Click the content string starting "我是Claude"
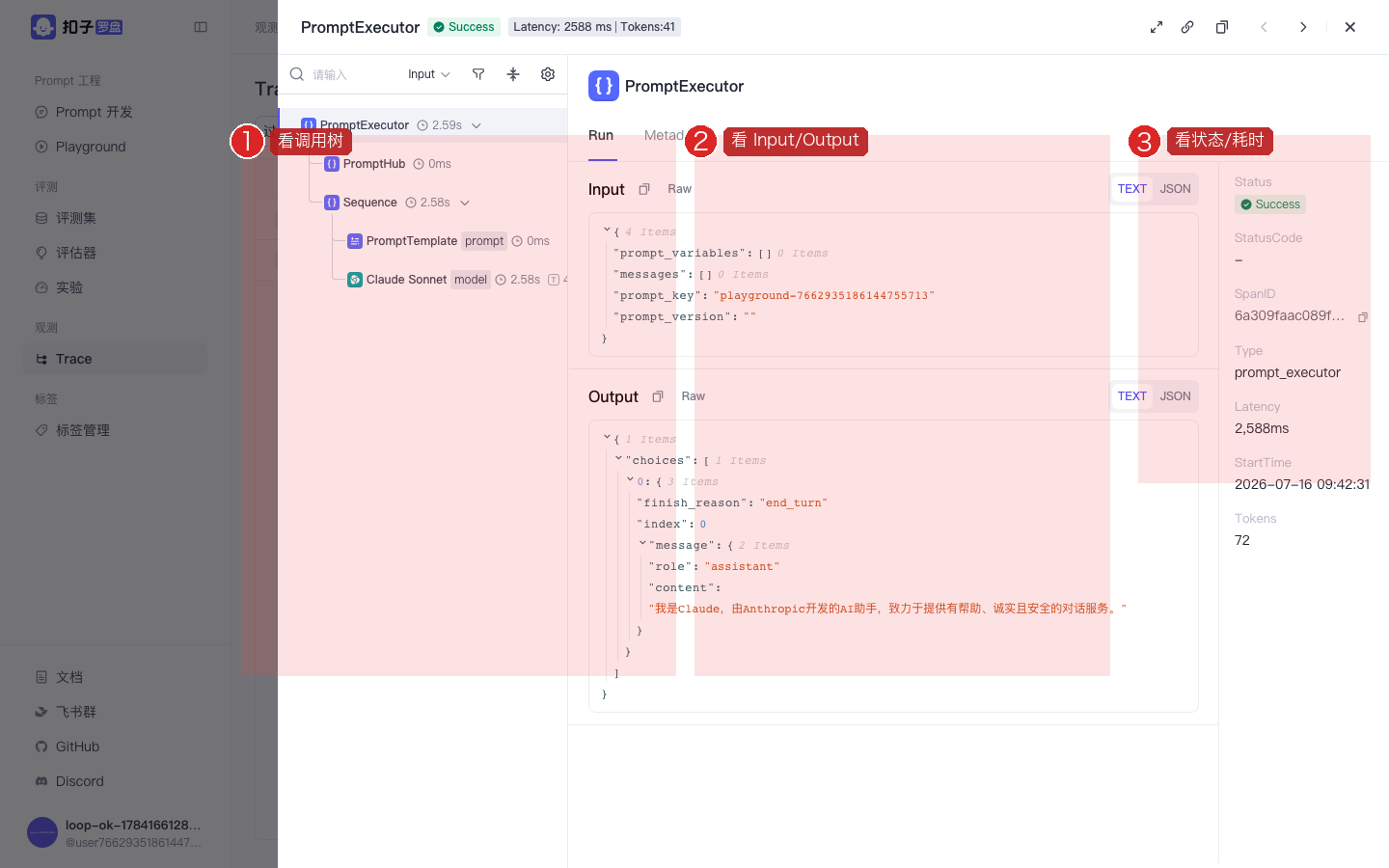The height and width of the screenshot is (868, 1389). point(887,609)
